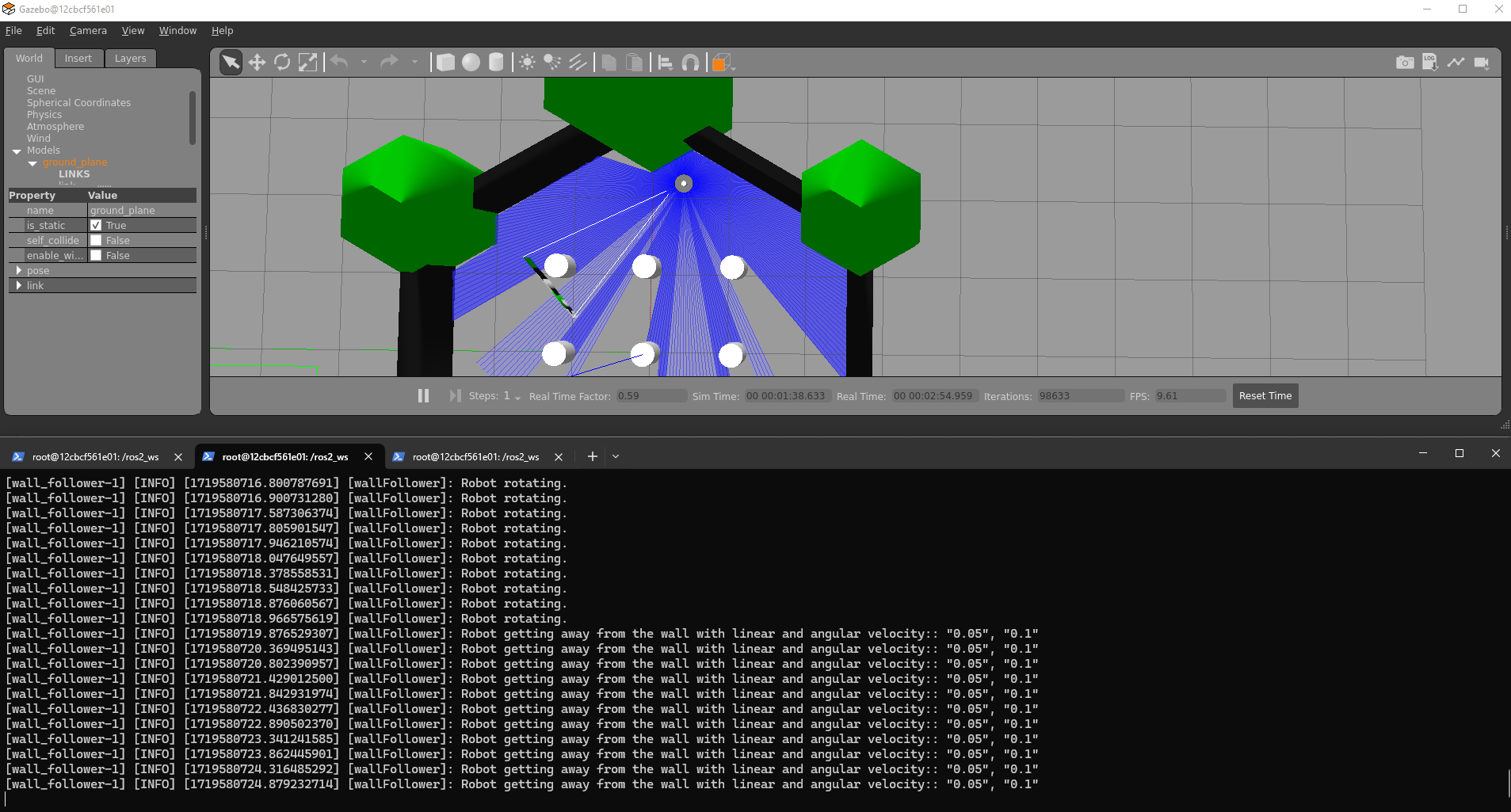Toggle the snap magnet tool
Viewport: 1511px width, 812px height.
pos(690,63)
